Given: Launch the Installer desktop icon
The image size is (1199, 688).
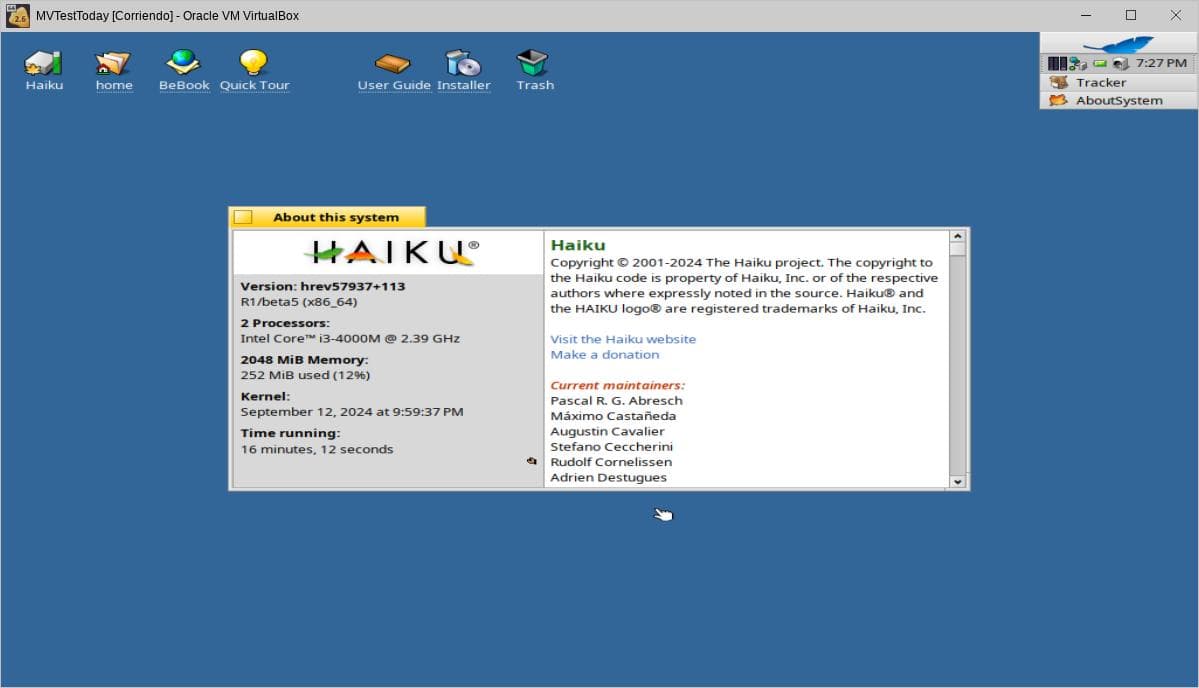Looking at the screenshot, I should [463, 63].
